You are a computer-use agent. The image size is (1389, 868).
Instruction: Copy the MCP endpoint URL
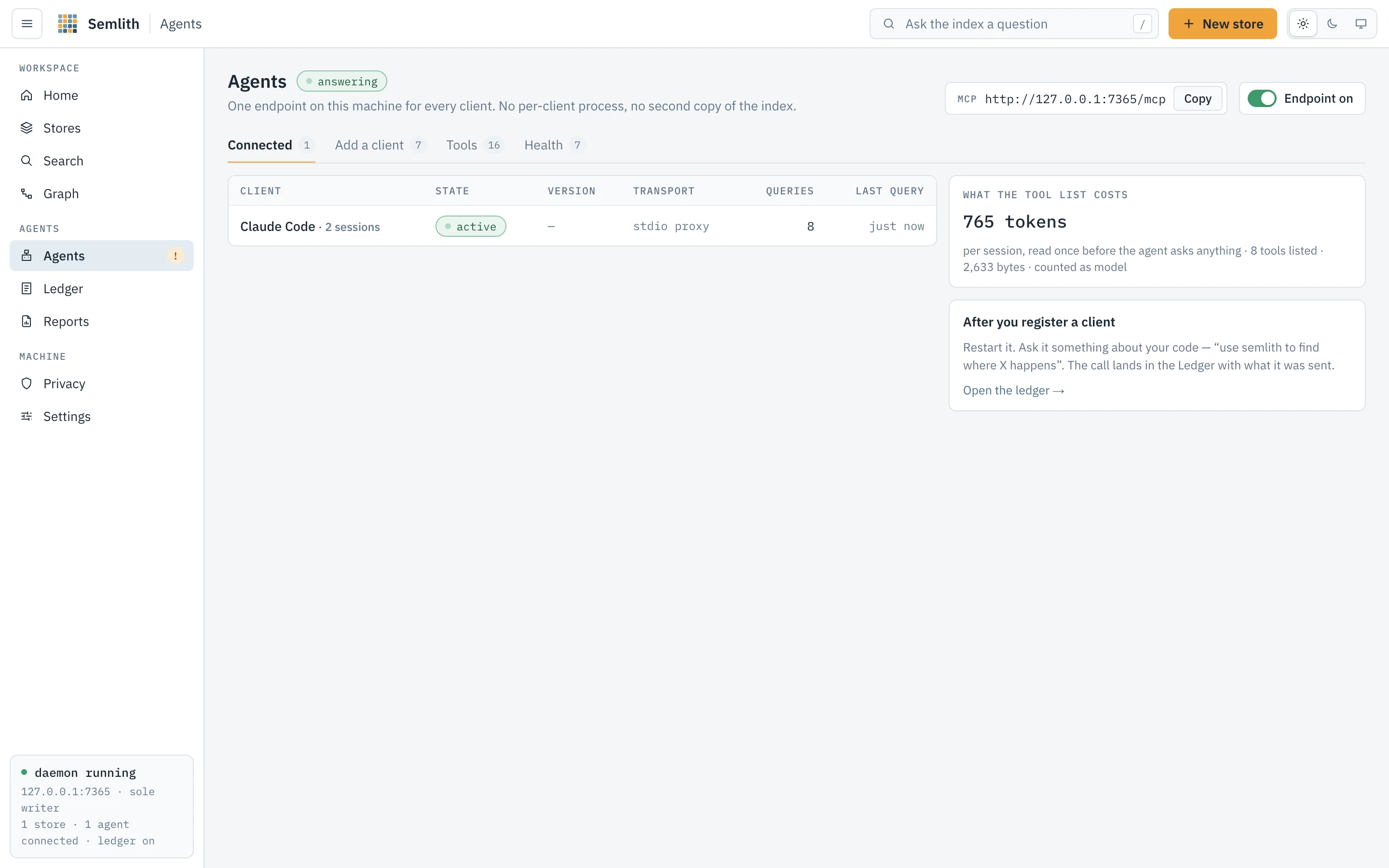(x=1198, y=99)
